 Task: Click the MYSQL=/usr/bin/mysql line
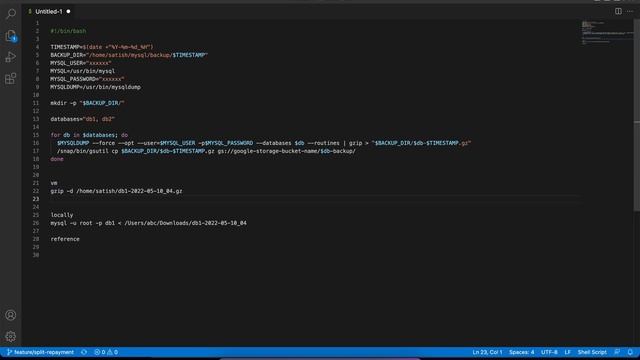82,71
